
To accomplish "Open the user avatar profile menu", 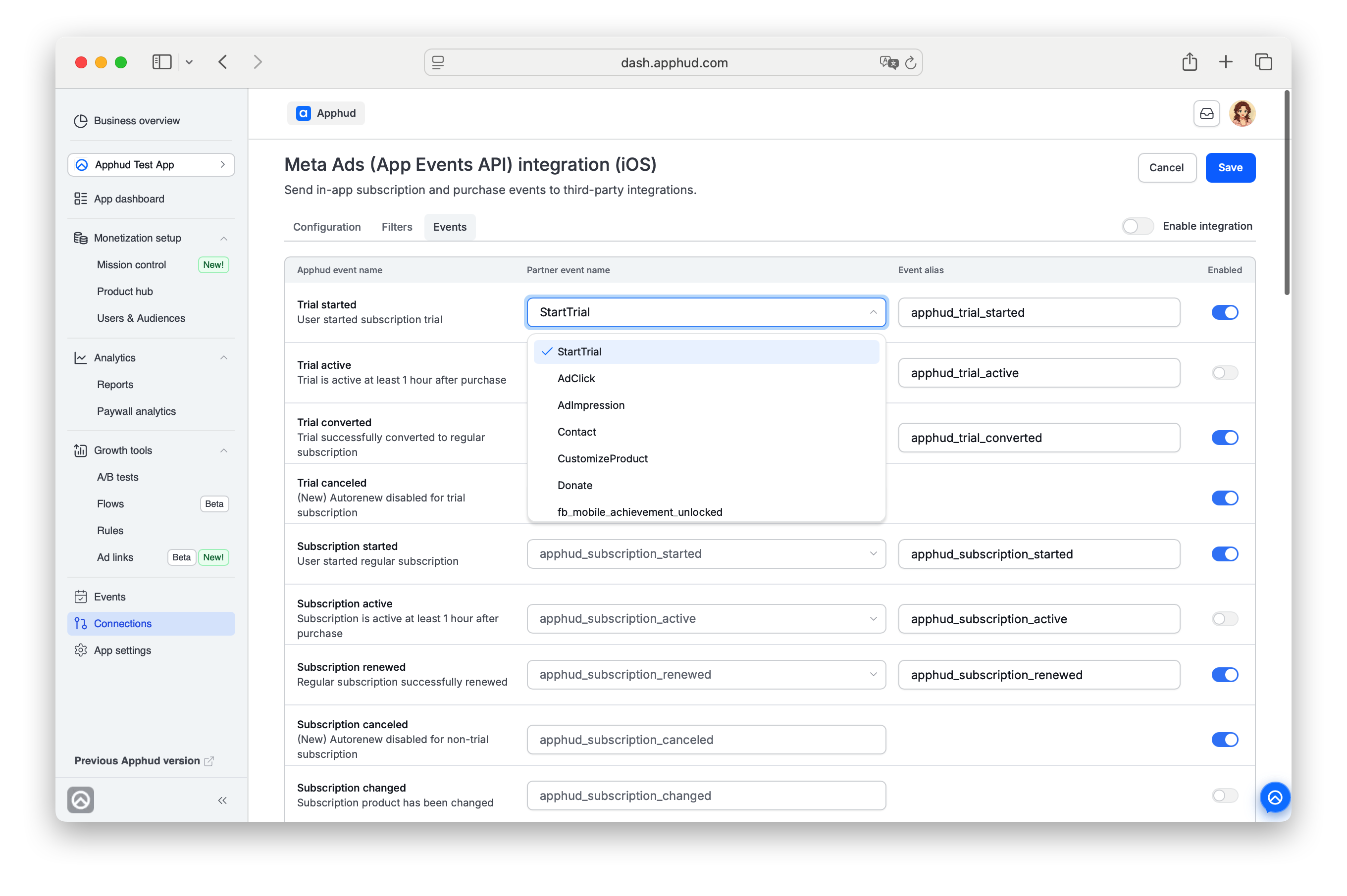I will 1242,113.
